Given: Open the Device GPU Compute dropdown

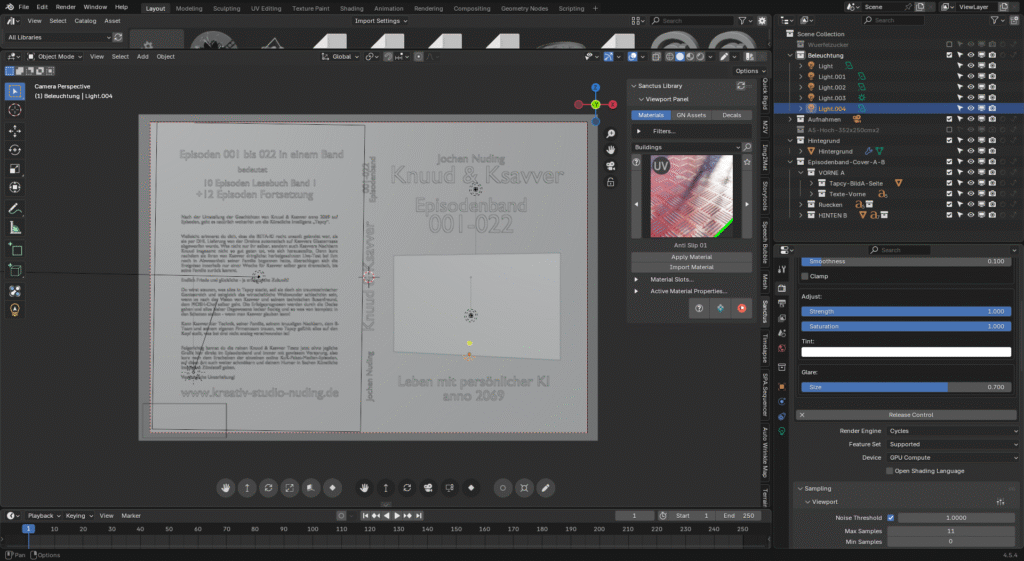Looking at the screenshot, I should (x=953, y=458).
